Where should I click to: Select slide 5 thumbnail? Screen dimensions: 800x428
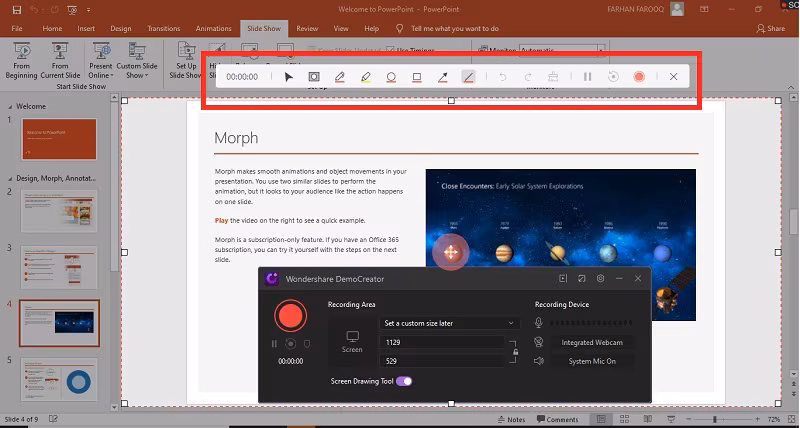[x=59, y=380]
